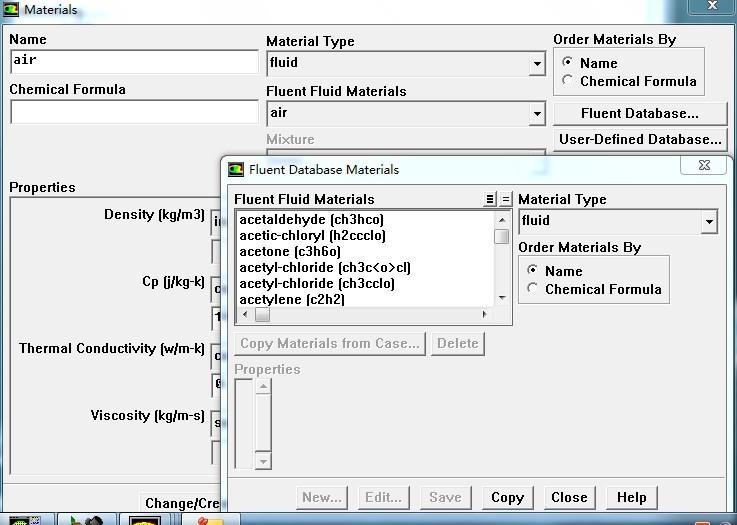Click the deselect-all icon above fluid materials list
Screen dimensions: 737x525
tap(505, 199)
